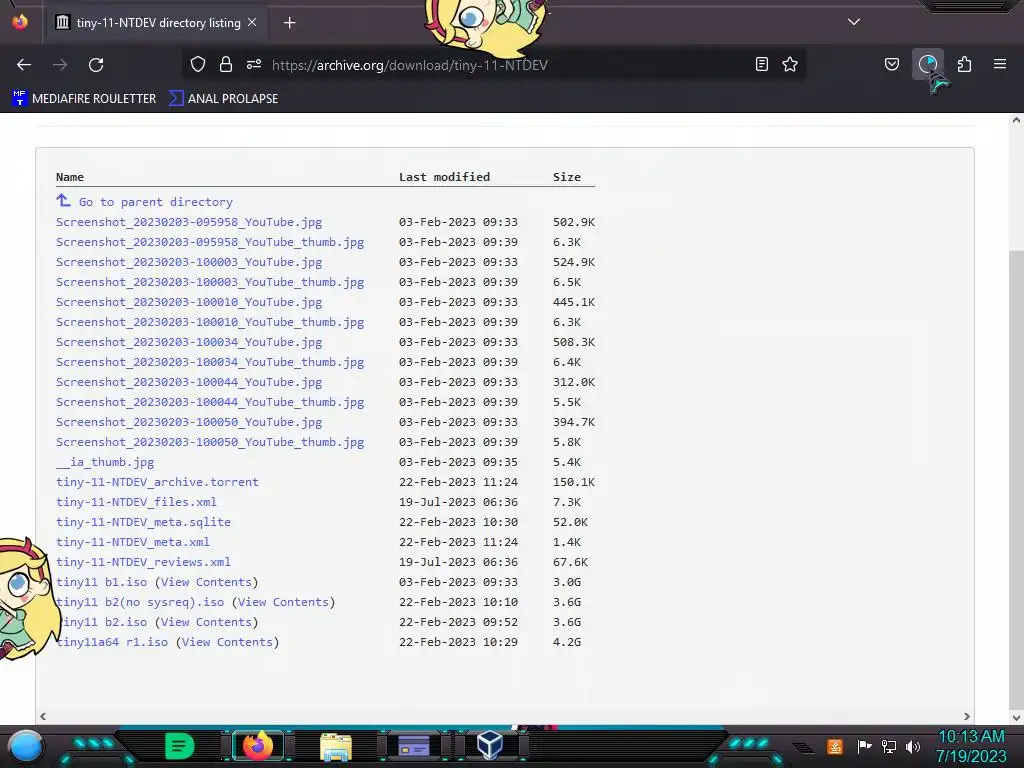Open Screenshot_20230203-100010_YouTube.jpg
Viewport: 1024px width, 768px height.
[x=189, y=302]
